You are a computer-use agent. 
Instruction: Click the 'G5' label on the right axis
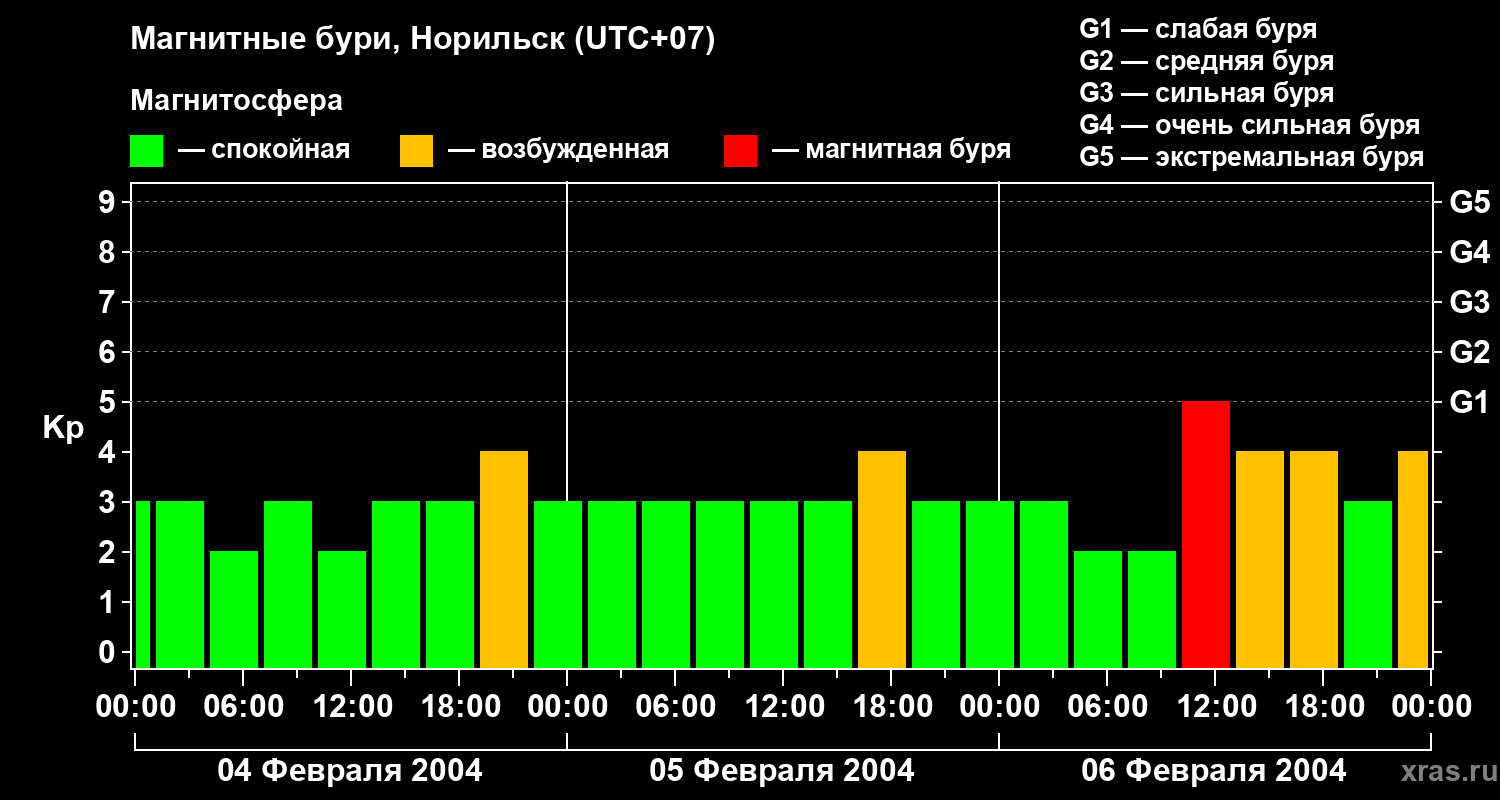(1469, 202)
